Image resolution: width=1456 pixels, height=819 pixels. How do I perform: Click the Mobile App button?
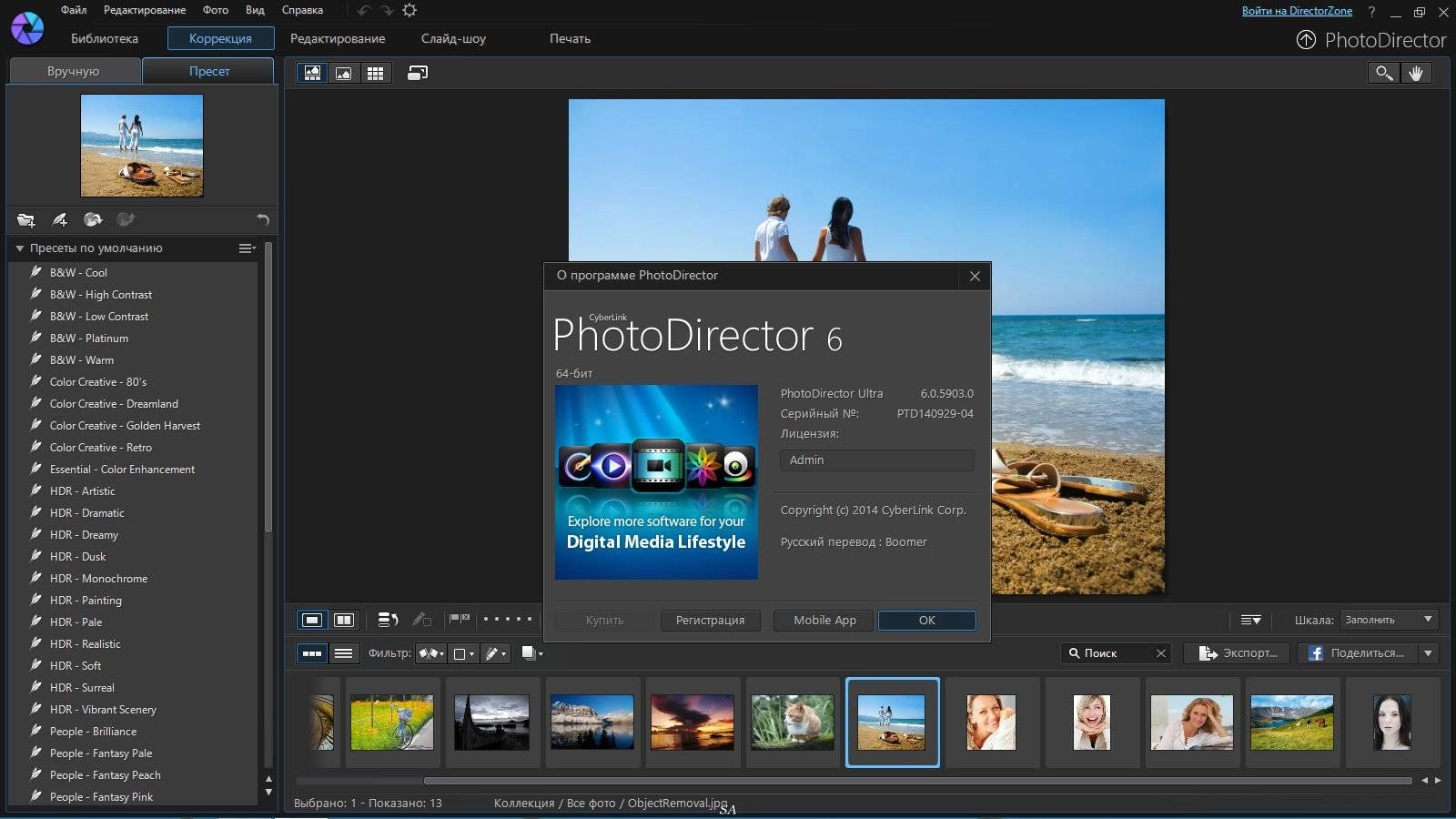(824, 620)
